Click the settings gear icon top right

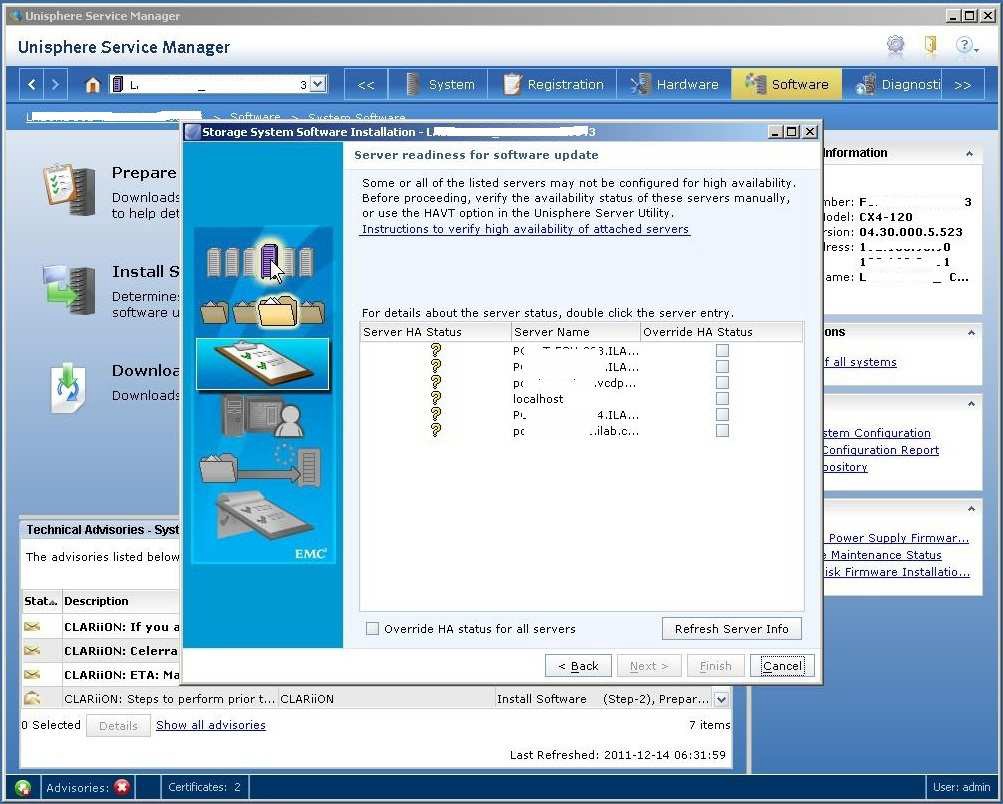pyautogui.click(x=896, y=44)
